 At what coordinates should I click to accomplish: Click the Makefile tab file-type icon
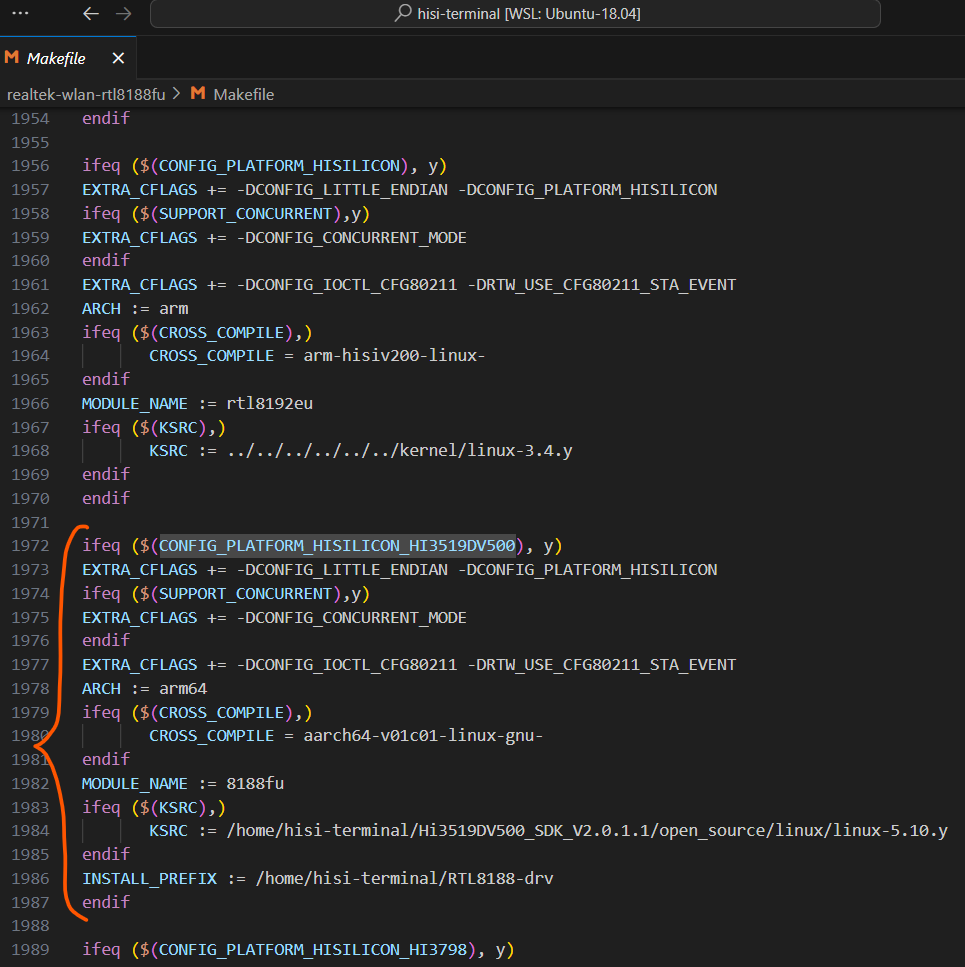click(12, 58)
